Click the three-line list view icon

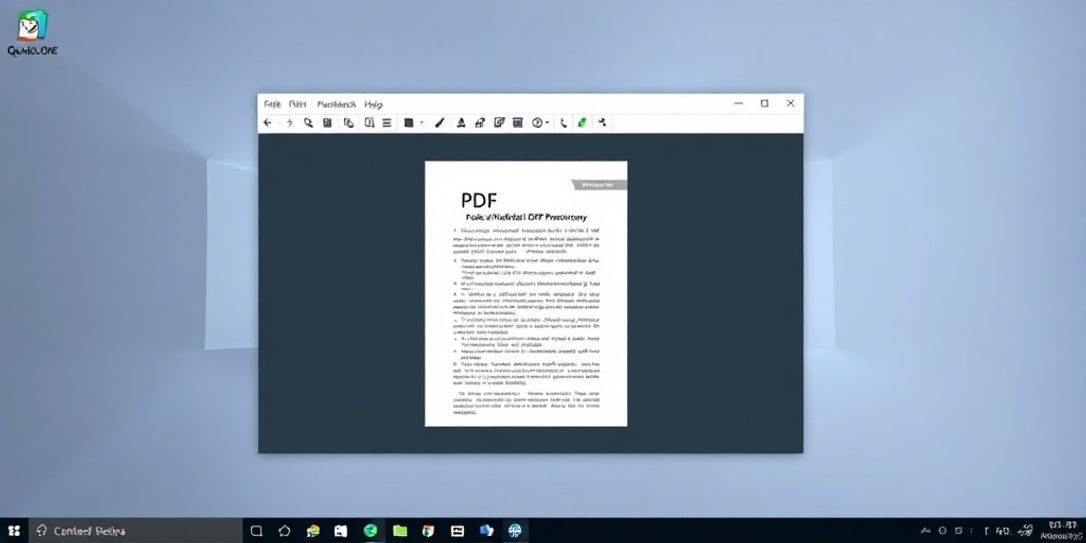coord(387,123)
